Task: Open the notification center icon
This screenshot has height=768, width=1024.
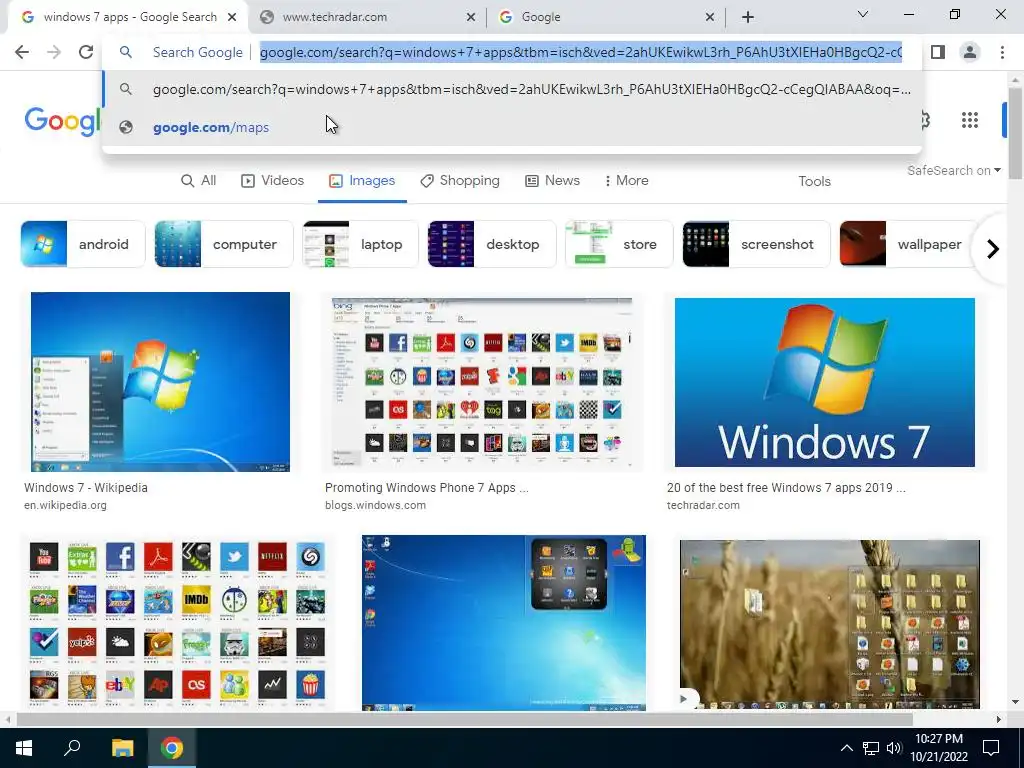Action: [x=991, y=748]
